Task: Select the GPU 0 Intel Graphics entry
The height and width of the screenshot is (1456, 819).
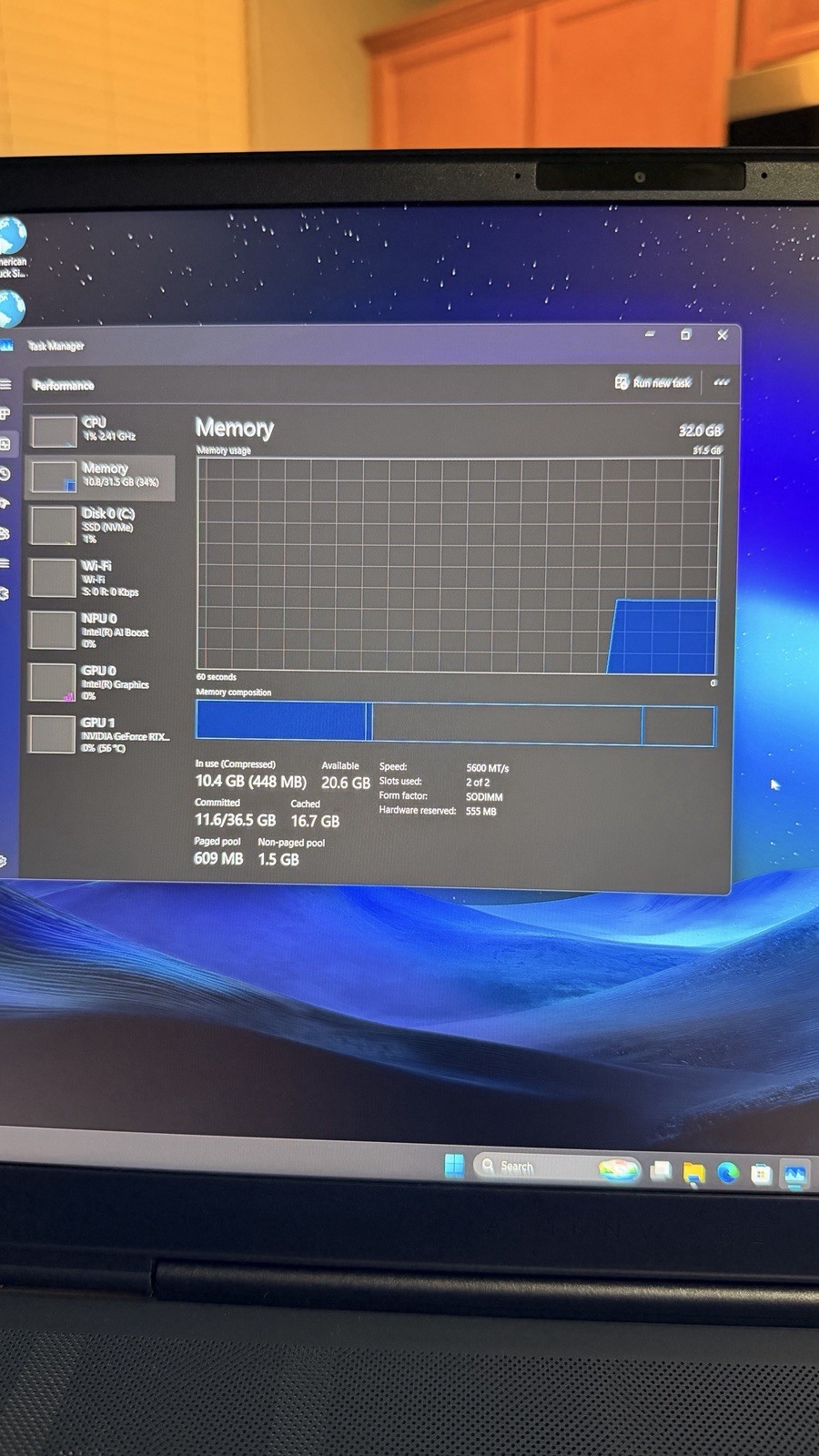Action: coord(101,682)
